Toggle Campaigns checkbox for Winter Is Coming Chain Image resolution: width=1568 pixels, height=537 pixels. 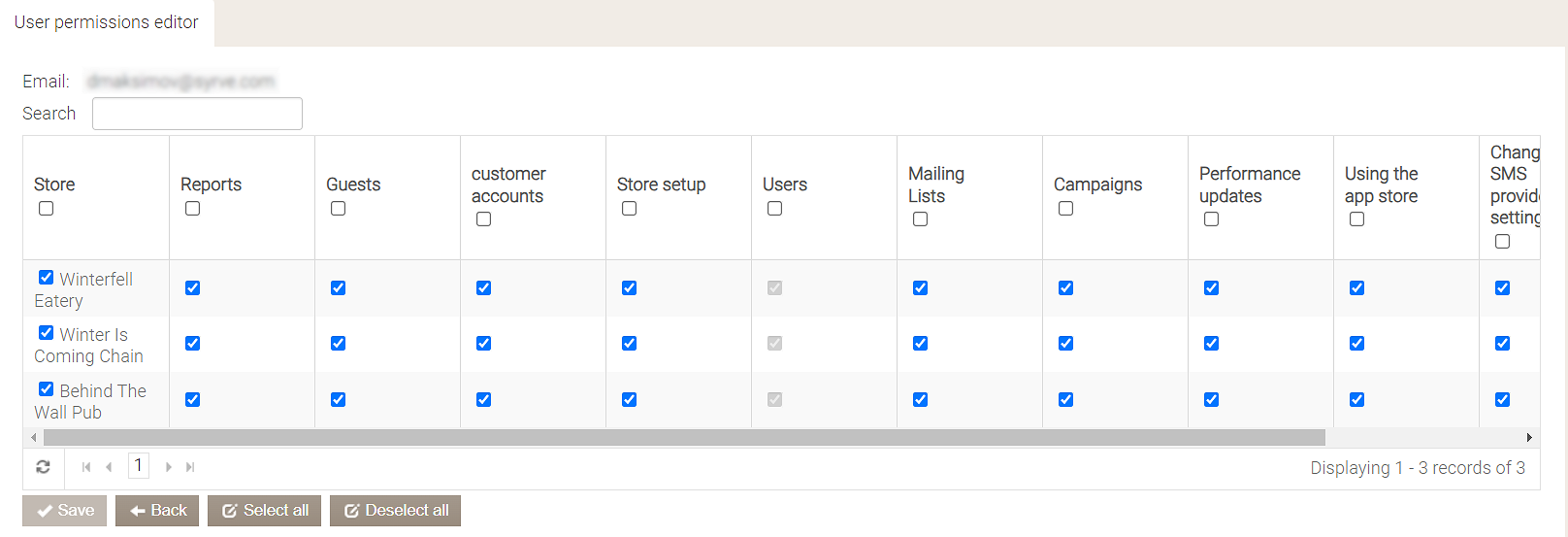pyautogui.click(x=1065, y=343)
